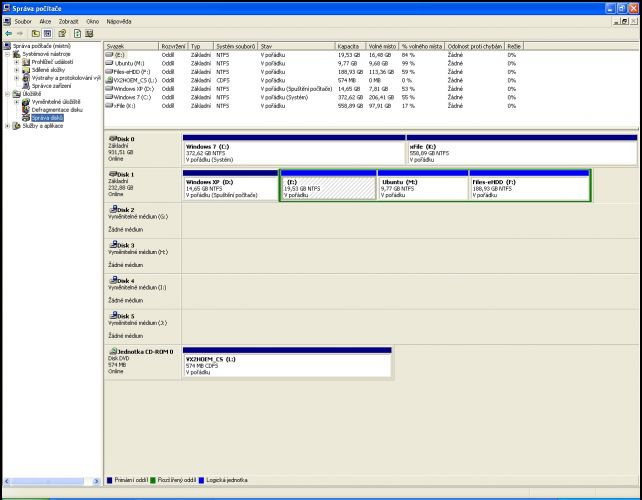Select the hatched (E:) partition block
Viewport: 642px width, 500px height.
(x=328, y=186)
